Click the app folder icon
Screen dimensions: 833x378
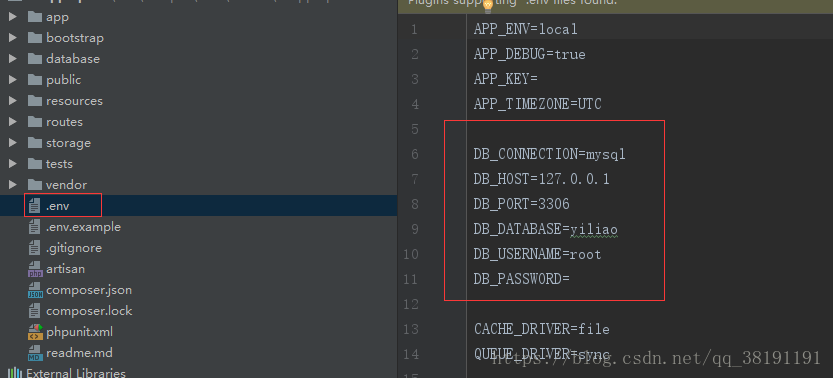[x=35, y=17]
